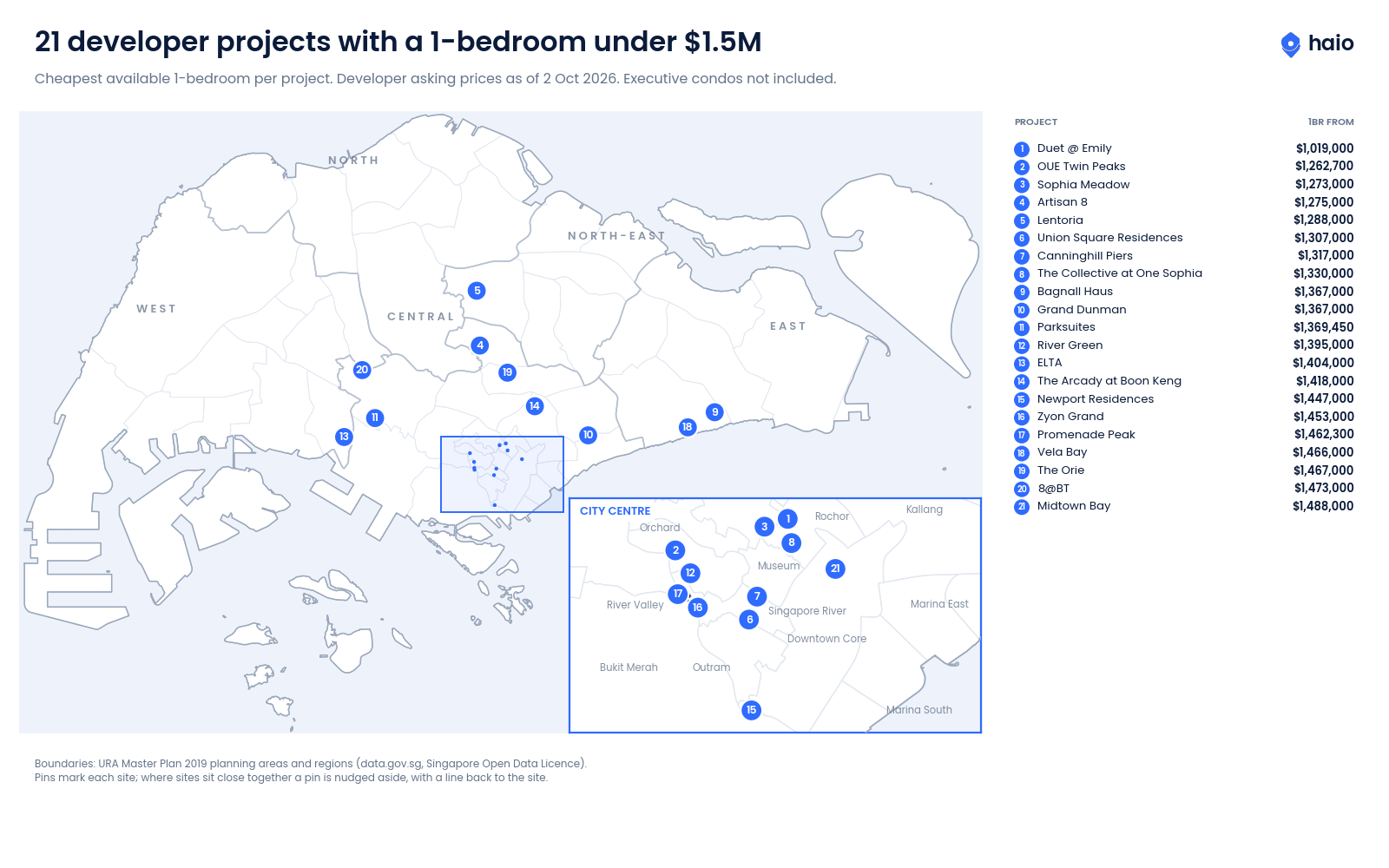1389x868 pixels.
Task: Select map pin 4 near Central label
Action: pos(480,345)
